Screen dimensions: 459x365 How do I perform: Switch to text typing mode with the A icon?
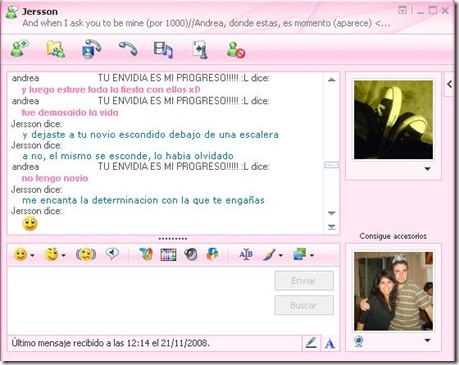[330, 343]
